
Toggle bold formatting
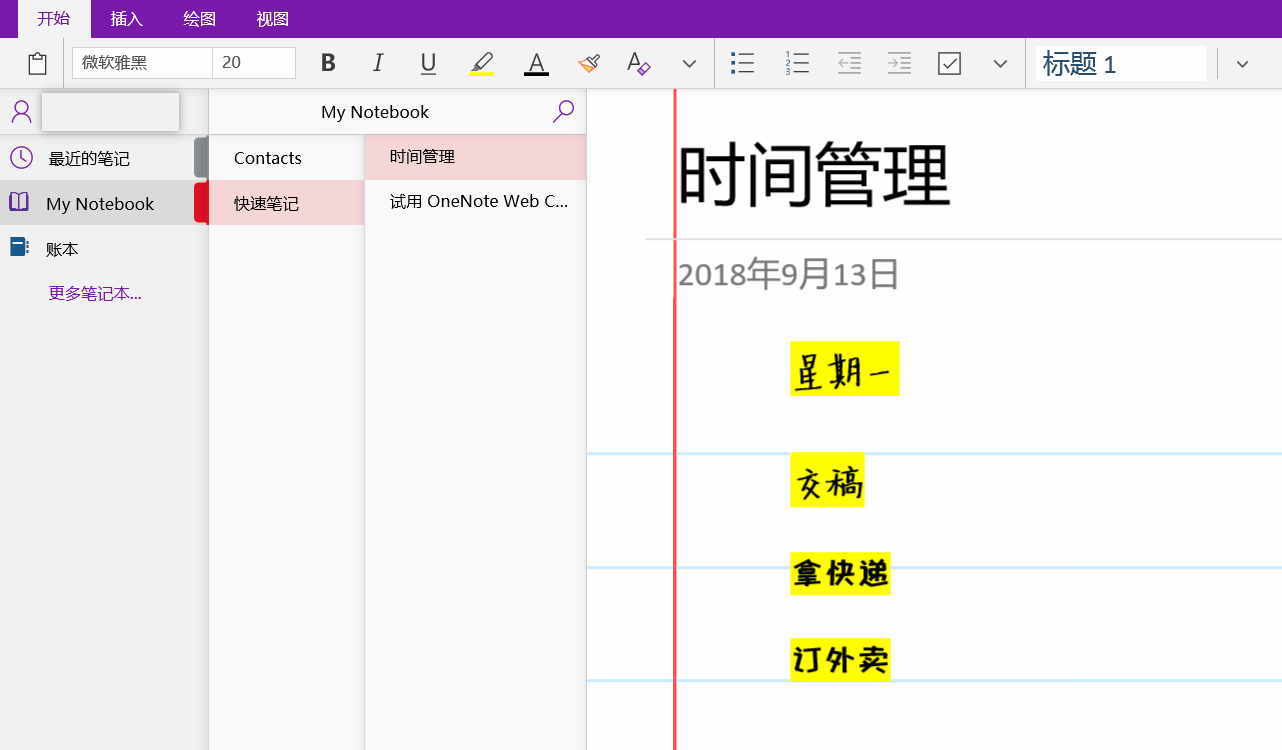pyautogui.click(x=328, y=63)
